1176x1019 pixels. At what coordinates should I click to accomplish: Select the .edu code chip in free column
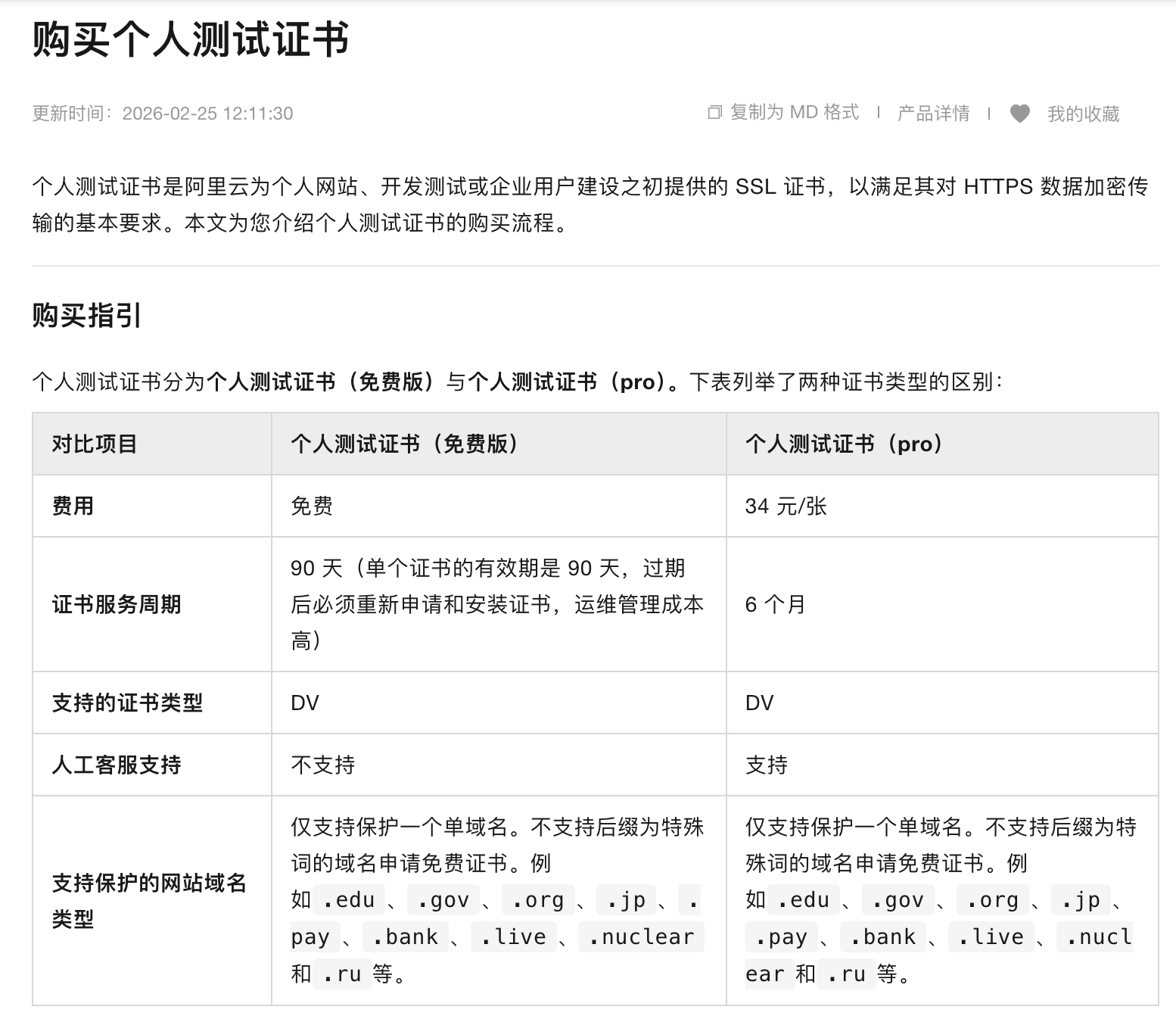tap(348, 900)
